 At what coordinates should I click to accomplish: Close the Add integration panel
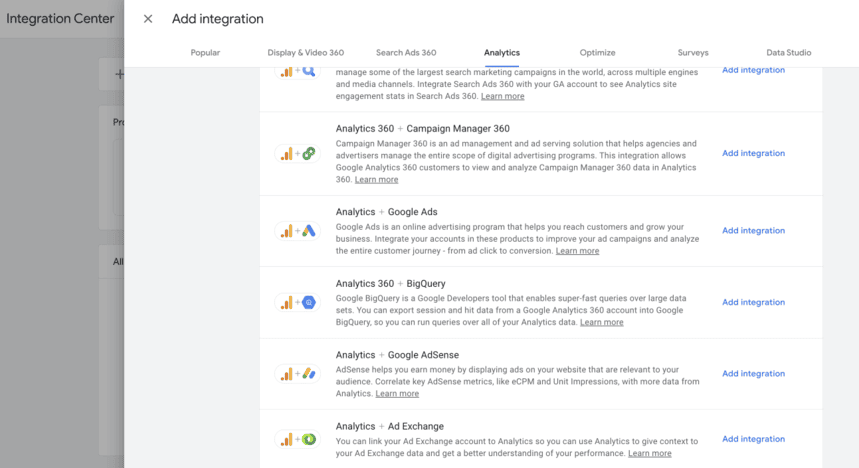point(148,19)
